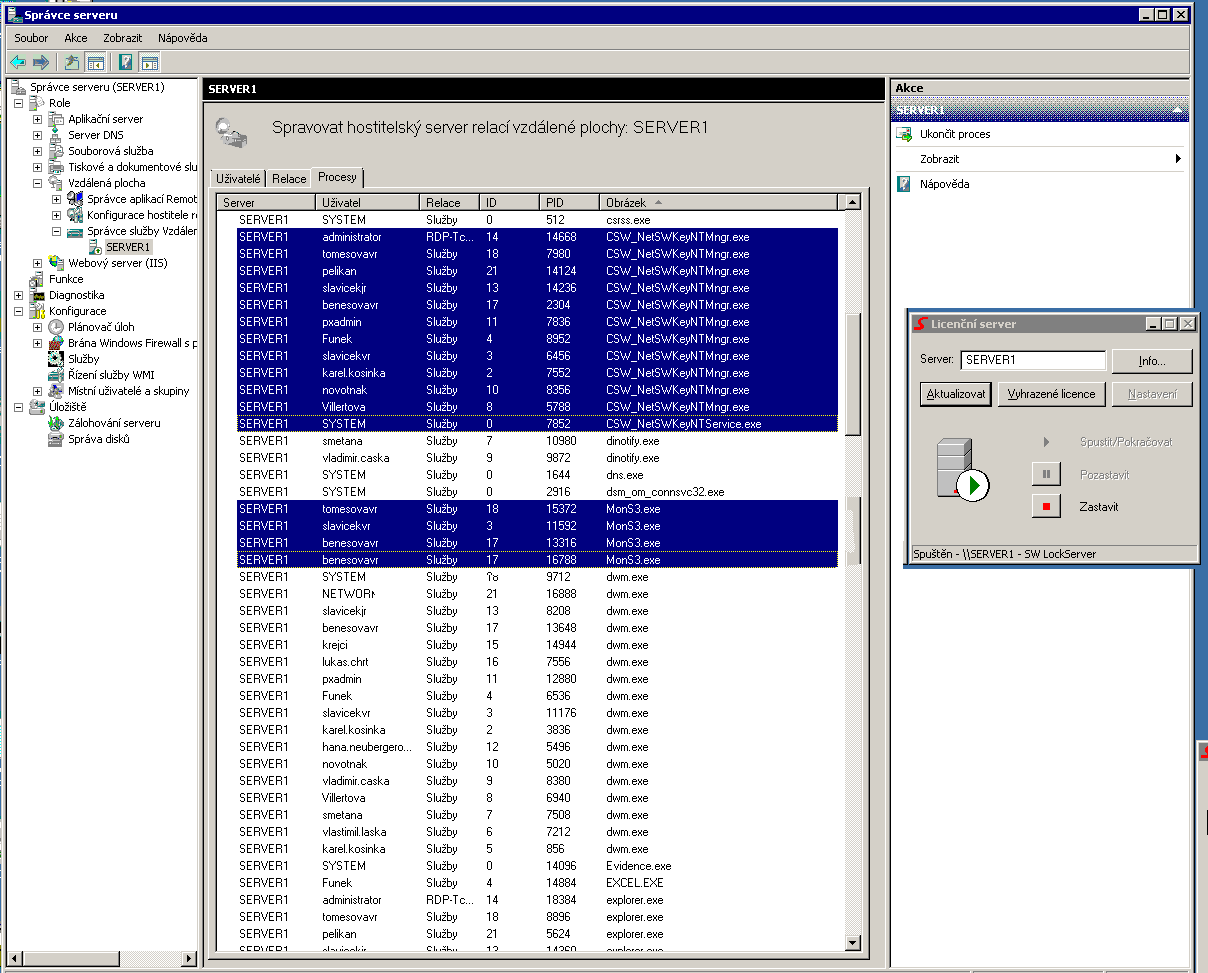
Task: Expand the Diagnostika tree node
Action: point(19,295)
